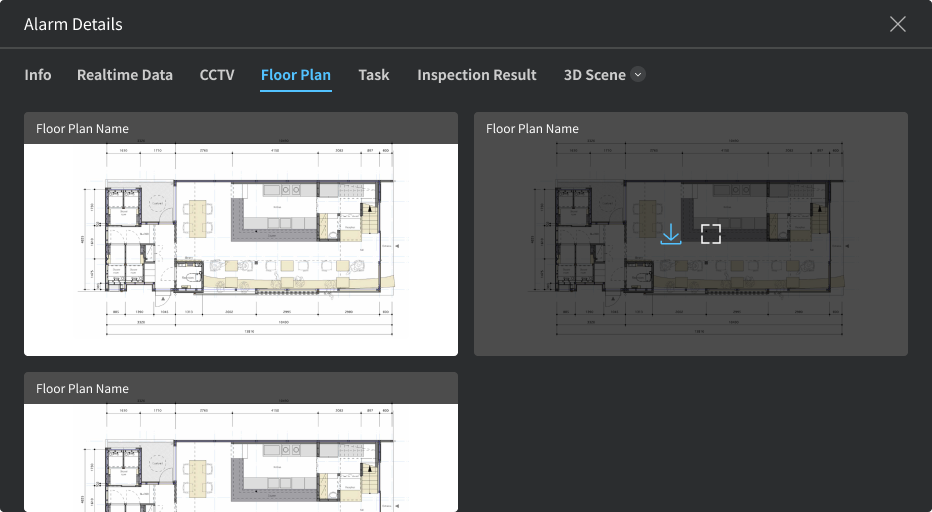Open the first floor plan thumbnail

(x=241, y=249)
